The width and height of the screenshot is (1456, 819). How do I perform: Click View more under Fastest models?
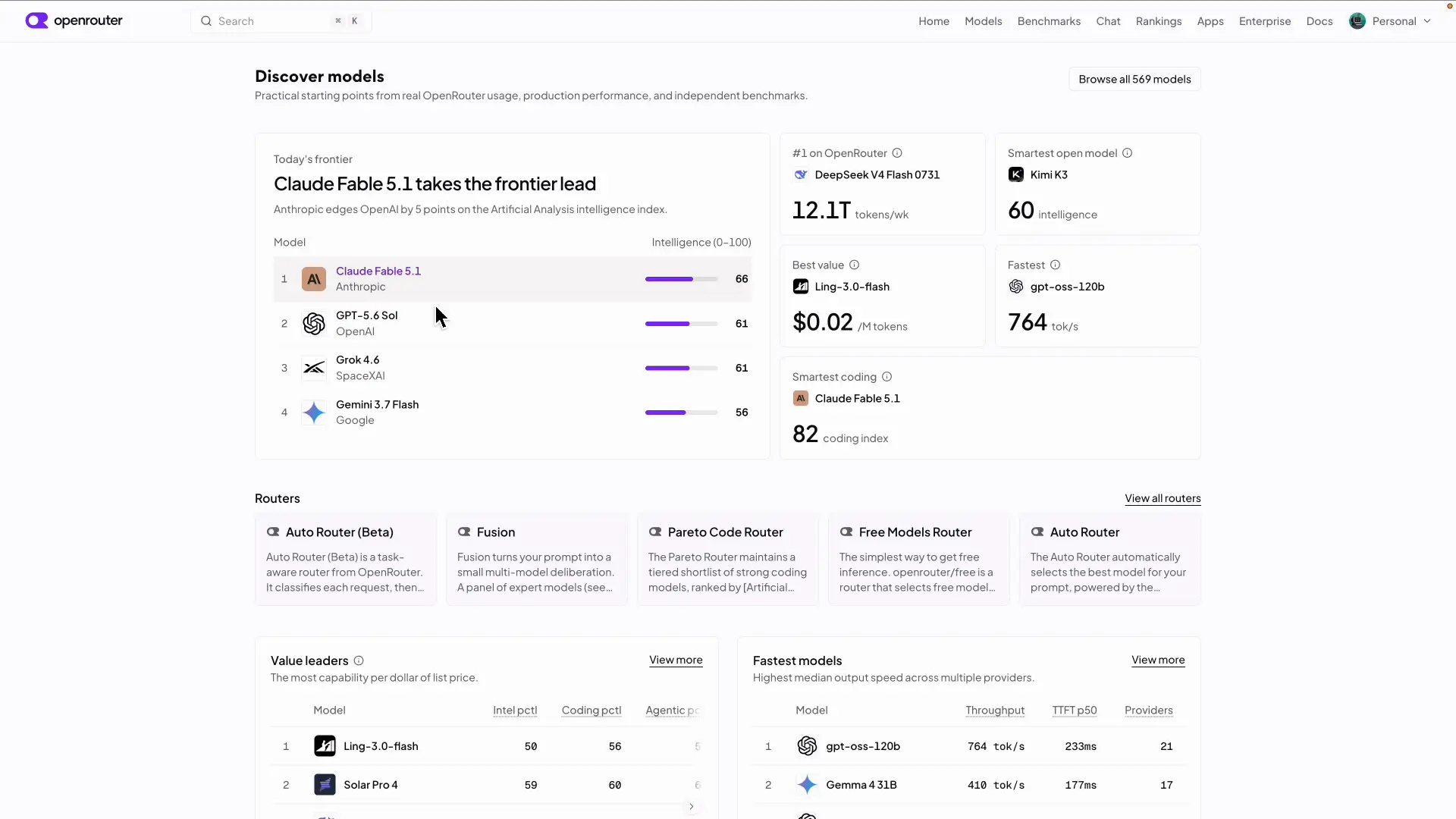pyautogui.click(x=1158, y=660)
